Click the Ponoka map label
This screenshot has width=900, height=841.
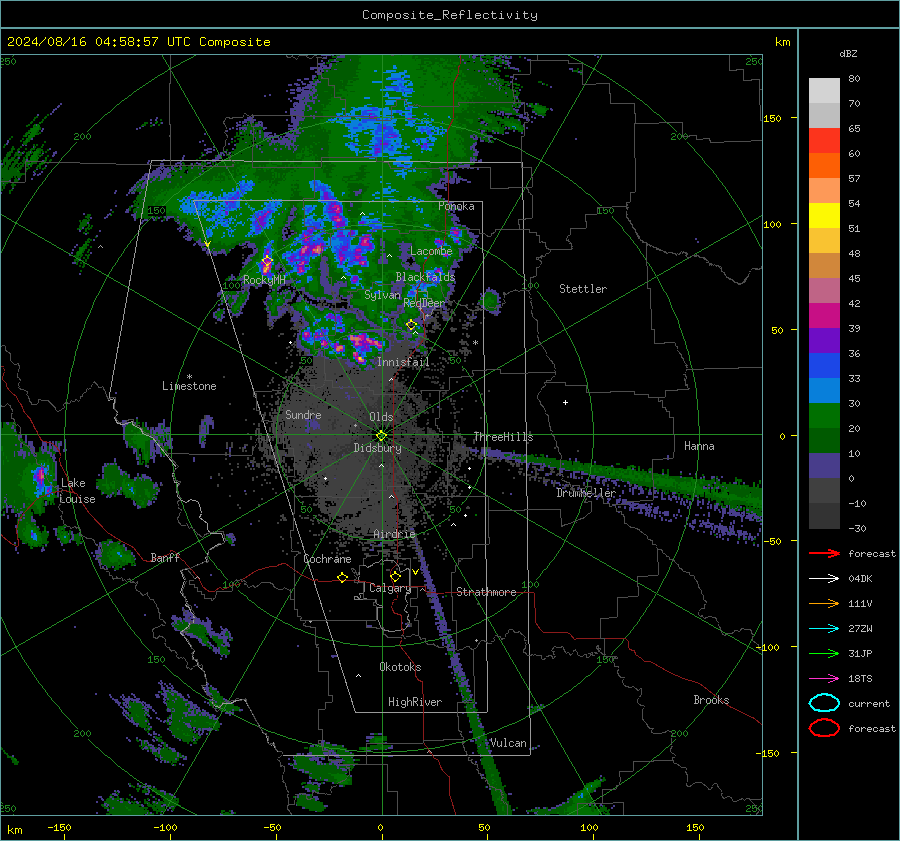tap(456, 206)
